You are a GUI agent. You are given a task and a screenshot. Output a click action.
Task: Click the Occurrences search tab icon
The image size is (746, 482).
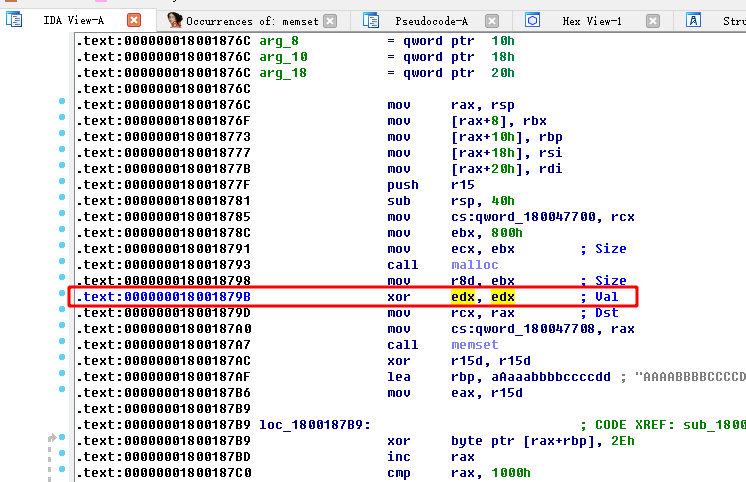[x=175, y=20]
